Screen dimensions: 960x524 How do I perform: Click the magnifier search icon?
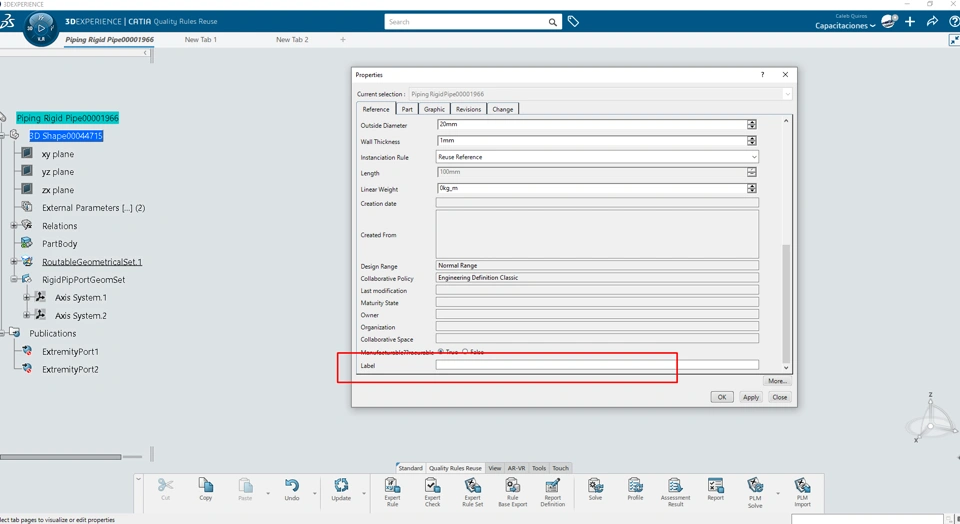click(552, 22)
